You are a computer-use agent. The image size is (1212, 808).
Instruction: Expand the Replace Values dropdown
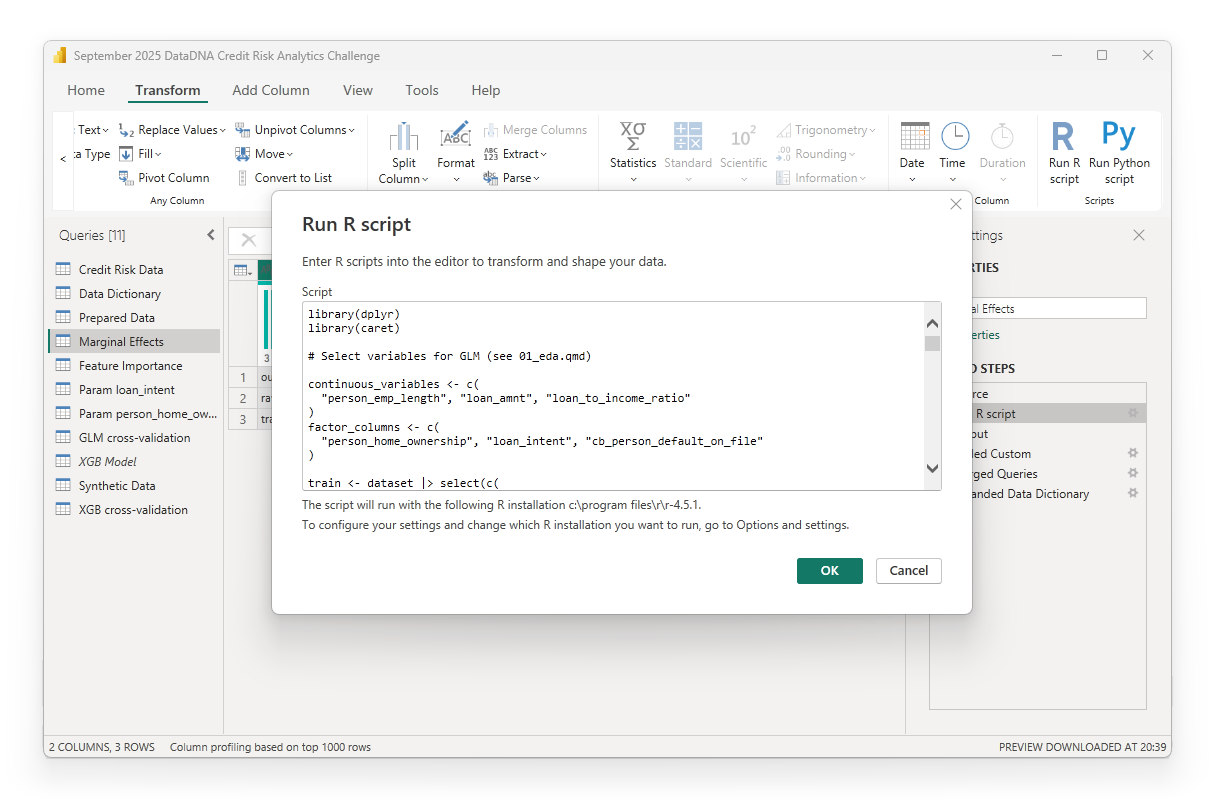(x=224, y=130)
